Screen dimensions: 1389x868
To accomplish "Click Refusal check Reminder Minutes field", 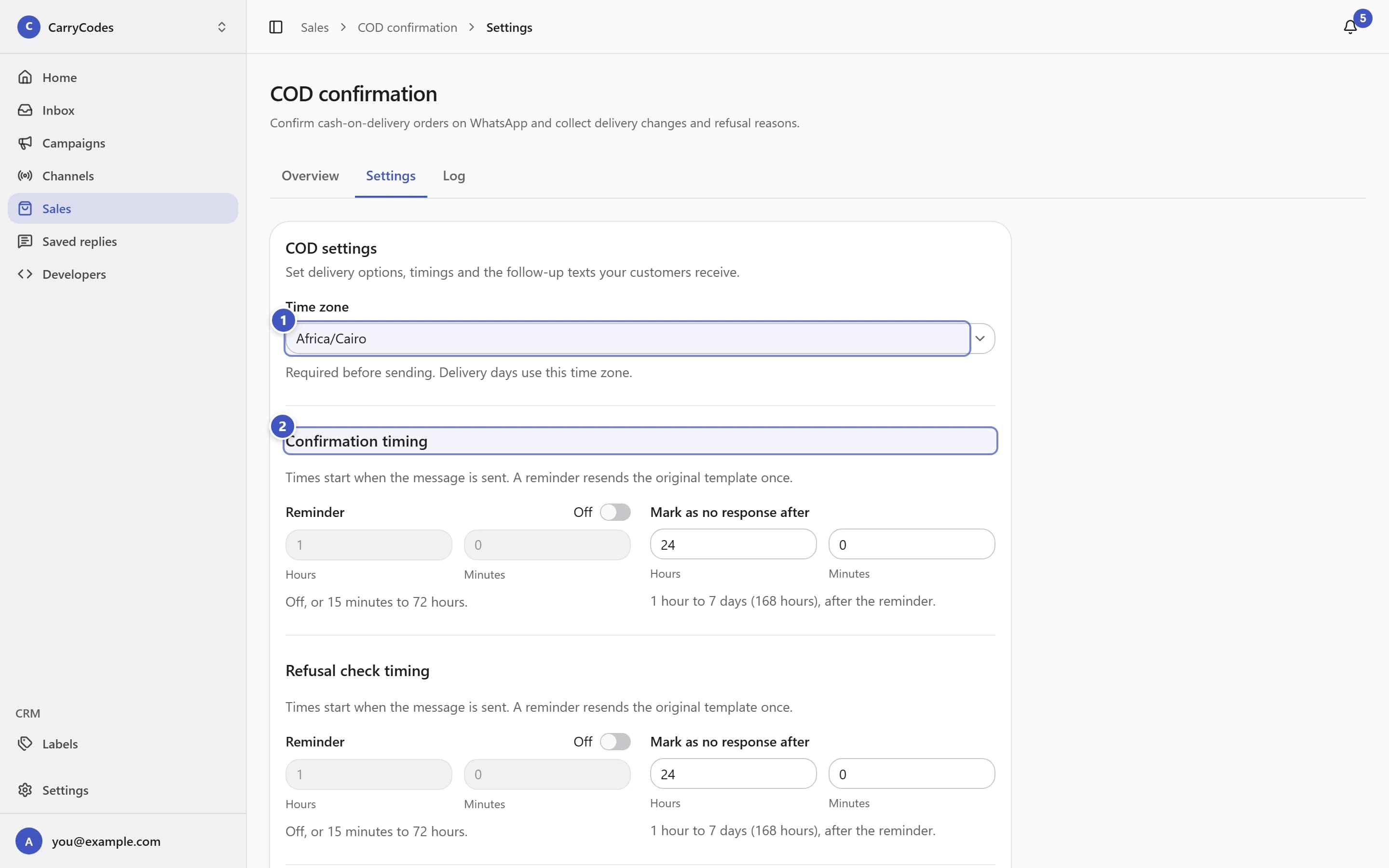I will pos(547,774).
